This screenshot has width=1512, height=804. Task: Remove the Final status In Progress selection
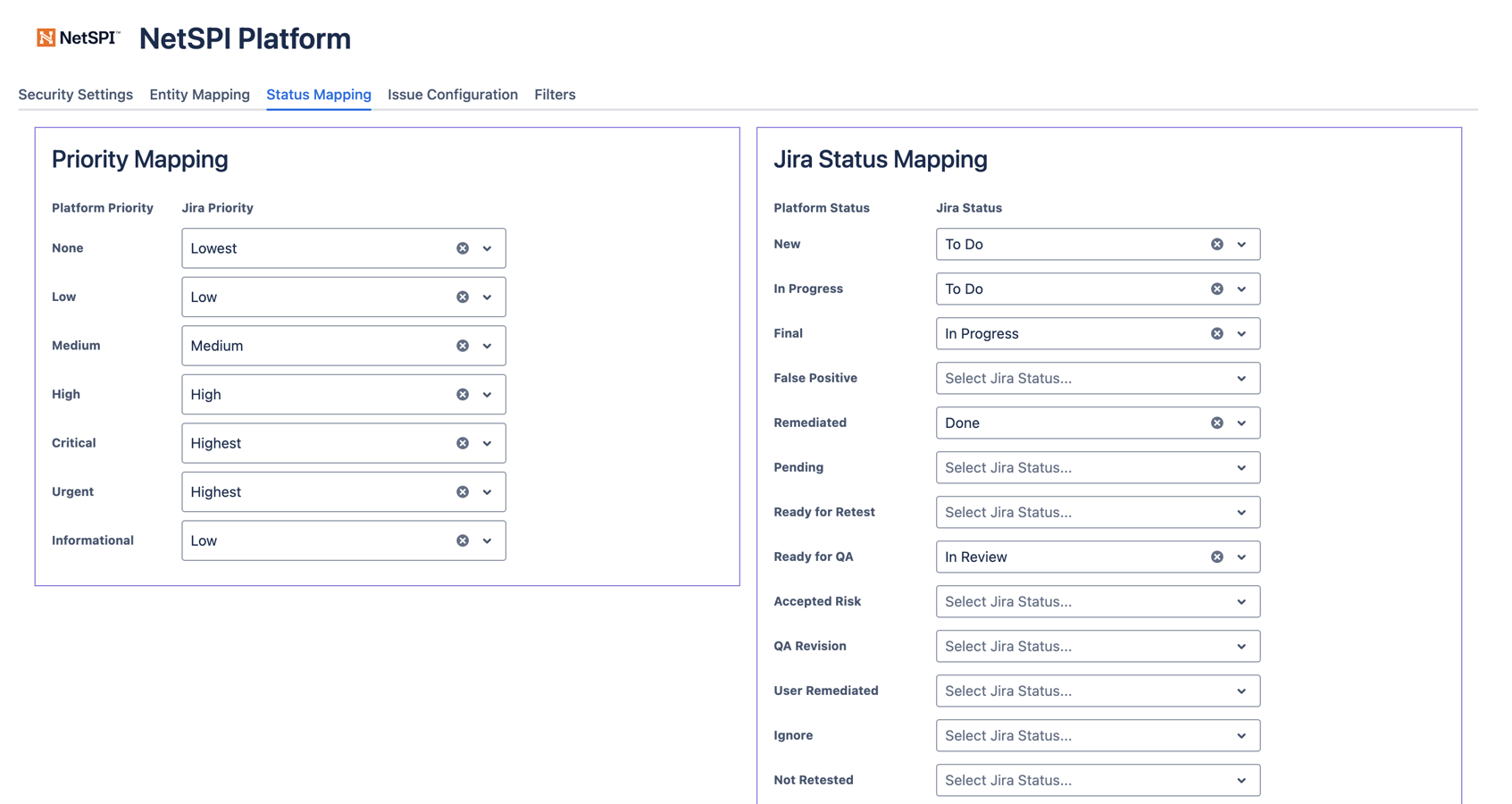(1216, 333)
